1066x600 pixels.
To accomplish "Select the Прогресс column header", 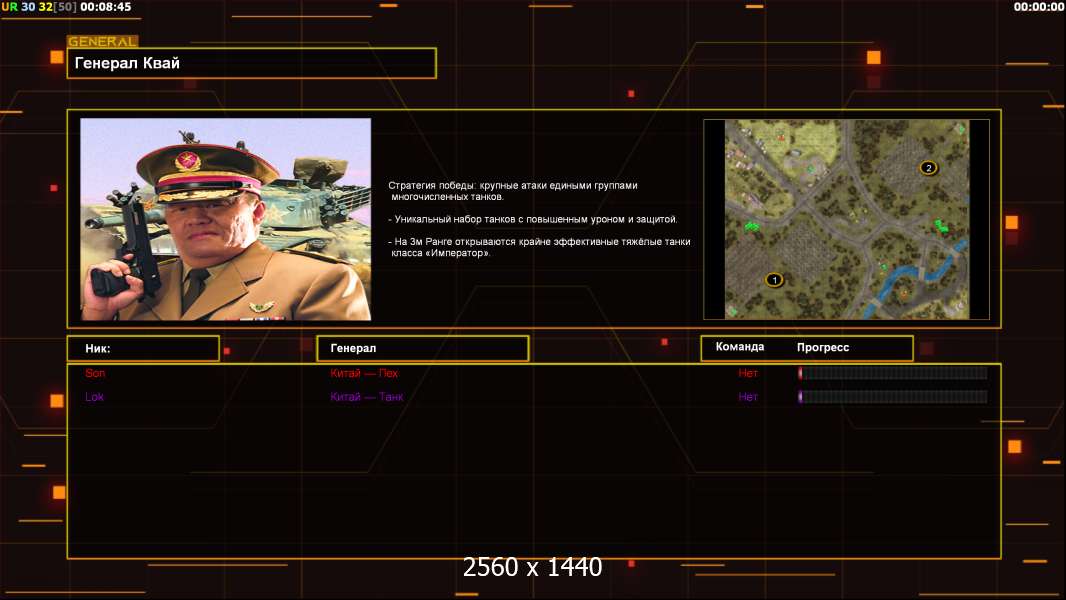I will point(823,347).
